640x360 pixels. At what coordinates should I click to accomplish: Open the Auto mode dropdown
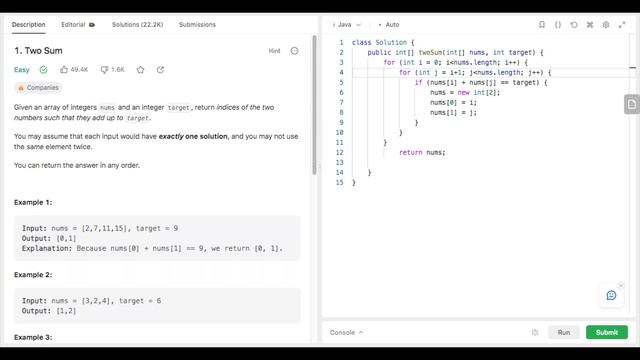pyautogui.click(x=389, y=24)
